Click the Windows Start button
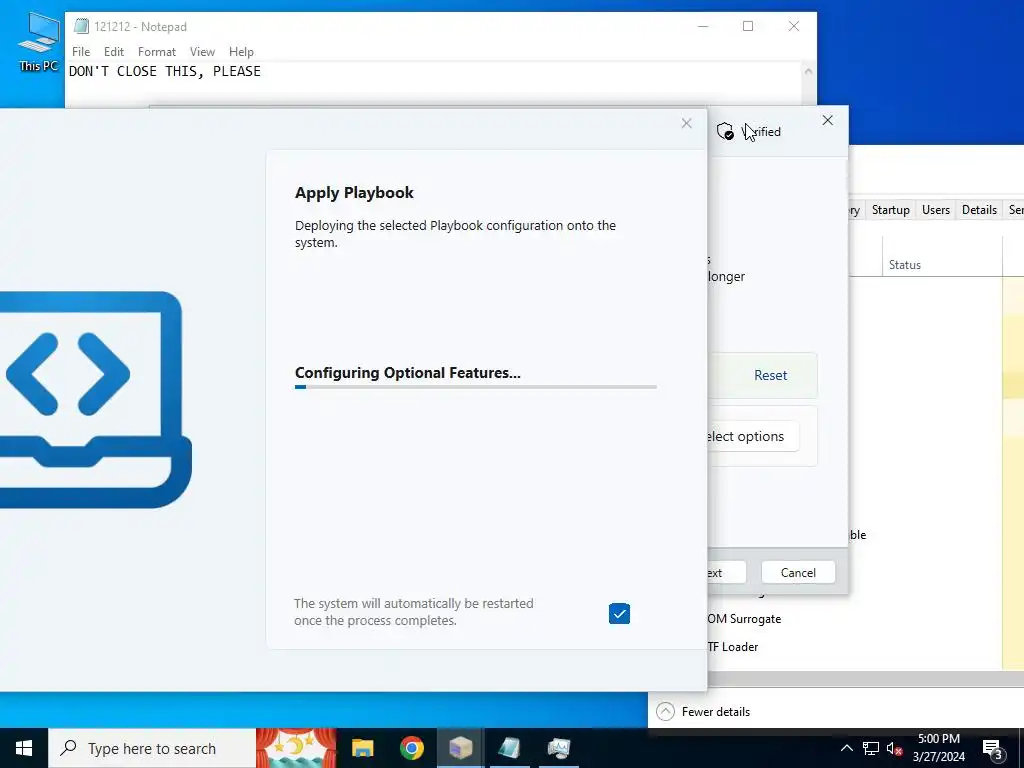This screenshot has width=1024, height=768. pyautogui.click(x=24, y=748)
